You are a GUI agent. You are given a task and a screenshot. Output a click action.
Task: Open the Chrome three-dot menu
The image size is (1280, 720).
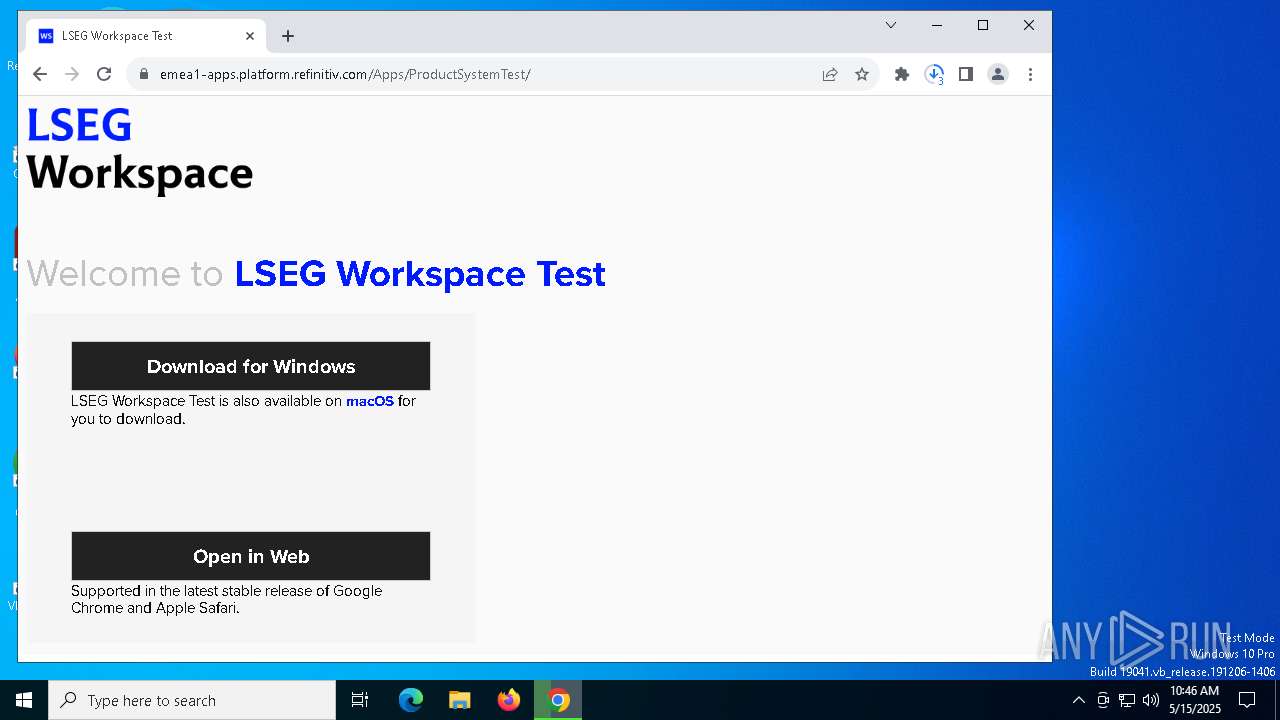click(1030, 74)
